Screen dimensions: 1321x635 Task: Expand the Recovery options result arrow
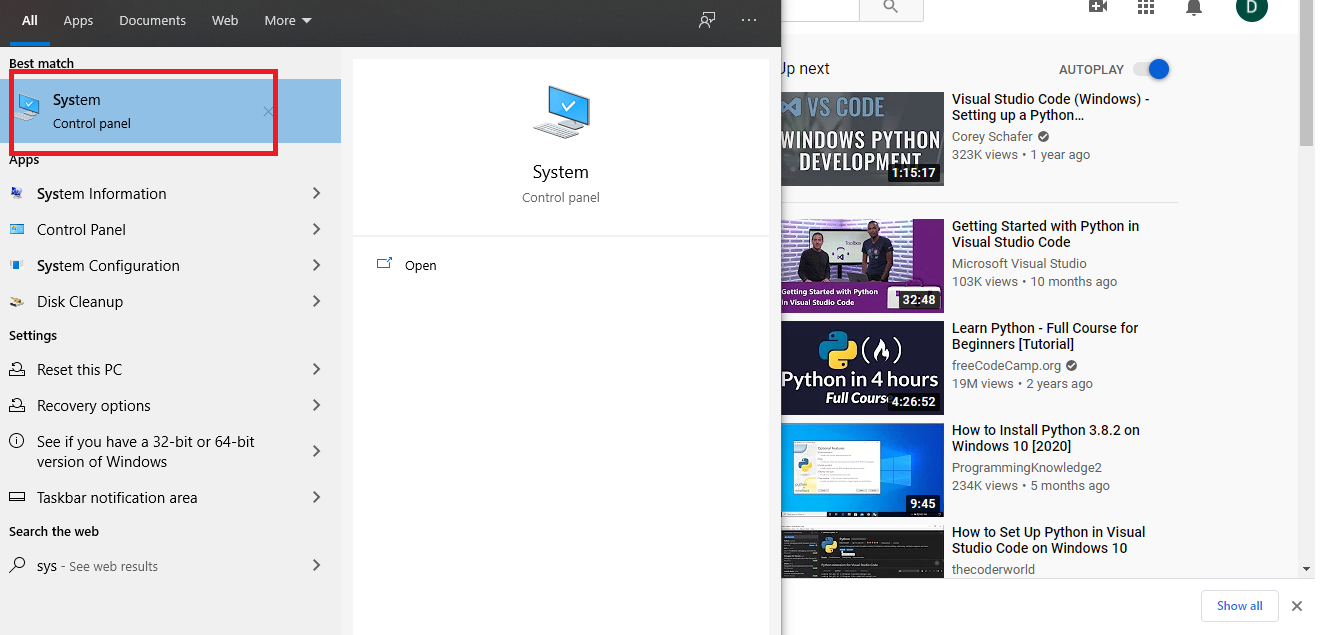click(x=316, y=405)
